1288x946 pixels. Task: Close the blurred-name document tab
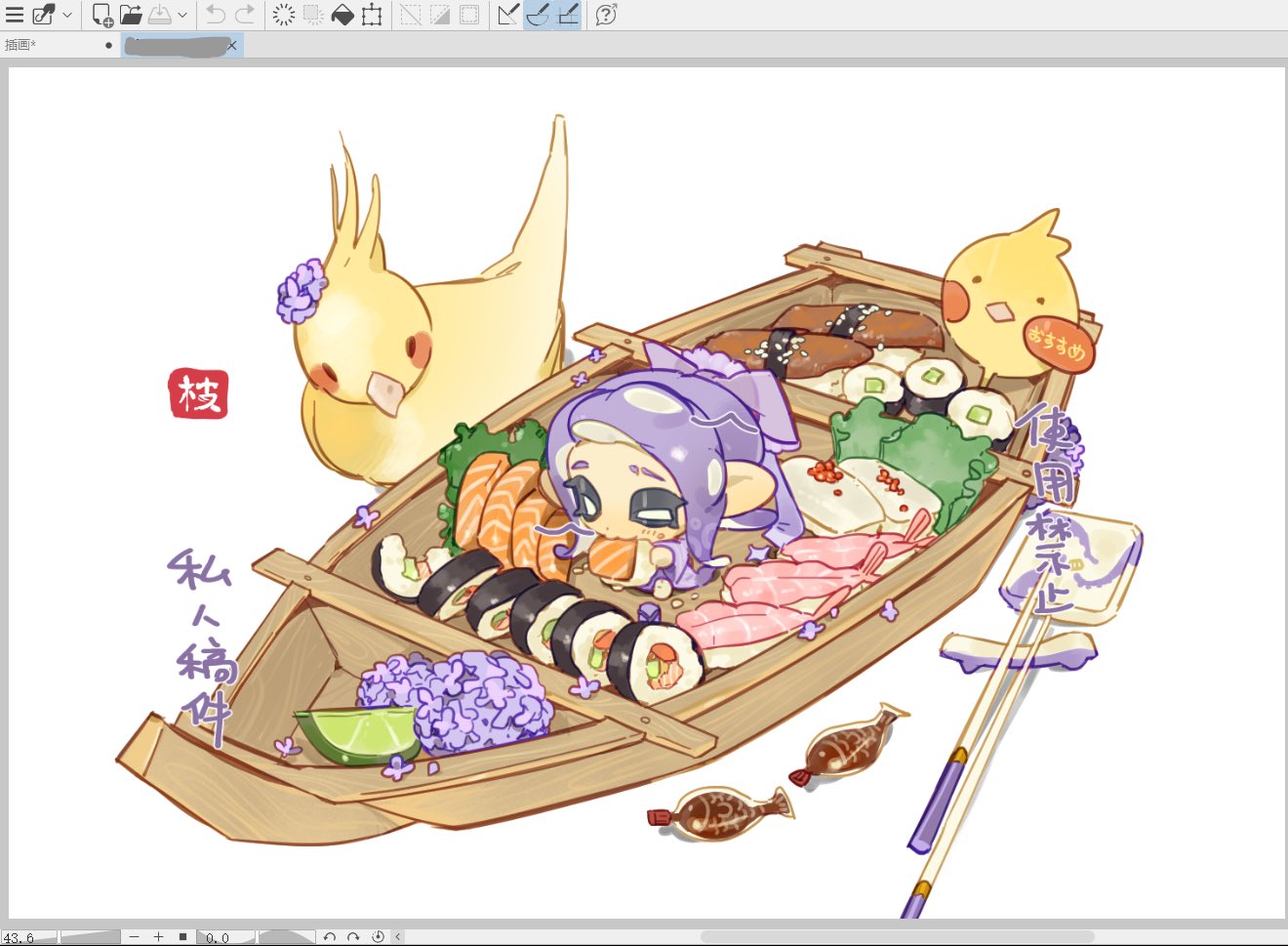[232, 45]
